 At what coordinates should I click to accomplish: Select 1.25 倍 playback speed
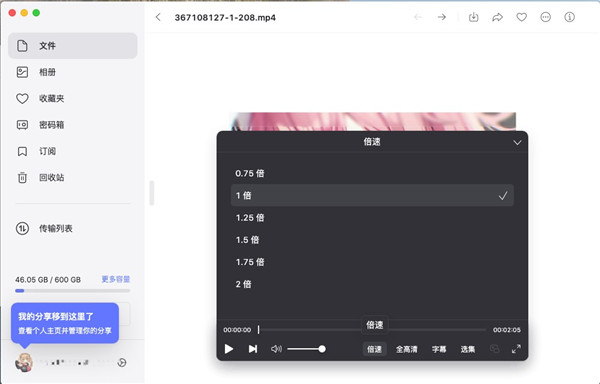(372, 218)
